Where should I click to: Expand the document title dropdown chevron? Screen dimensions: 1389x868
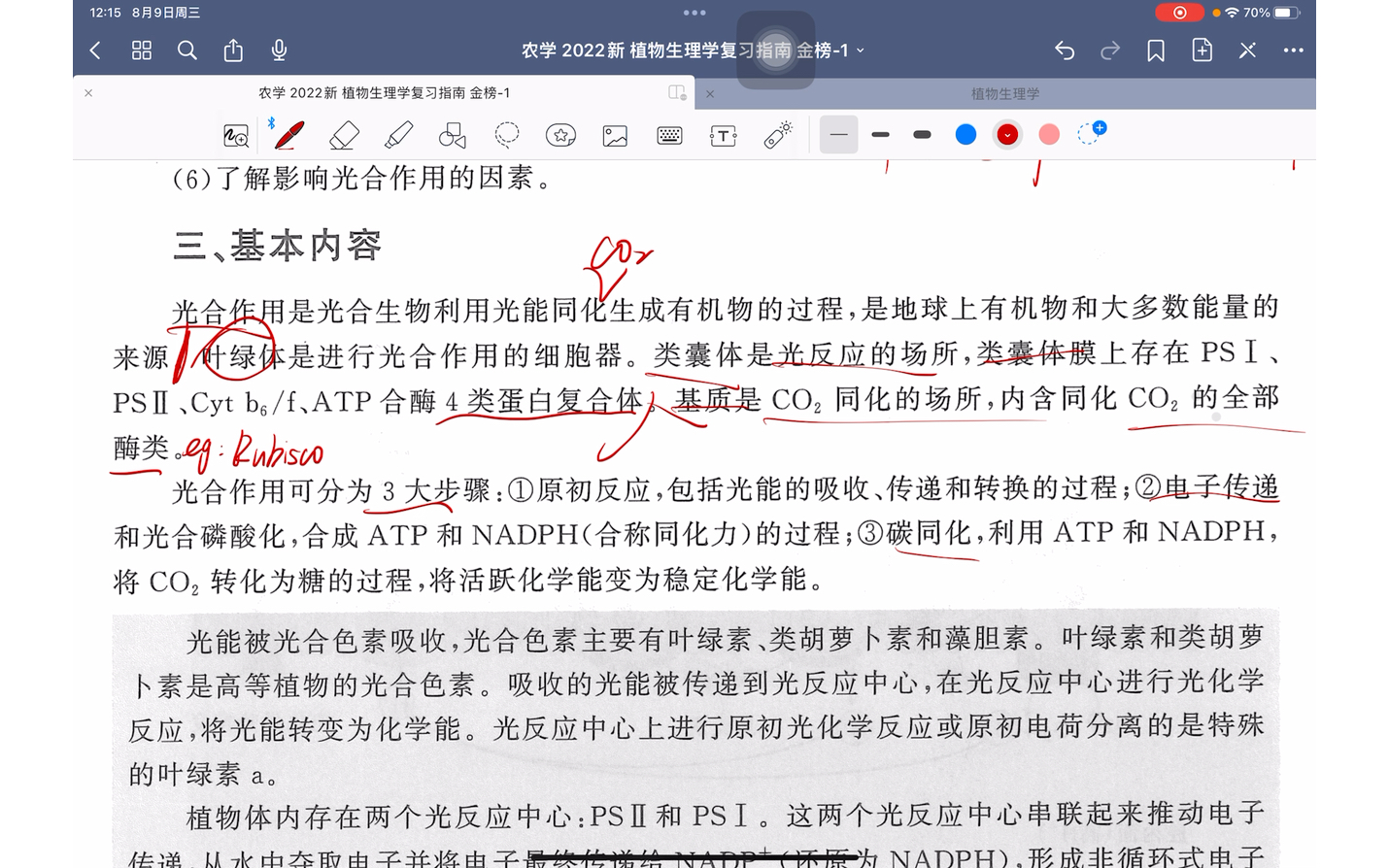861,50
